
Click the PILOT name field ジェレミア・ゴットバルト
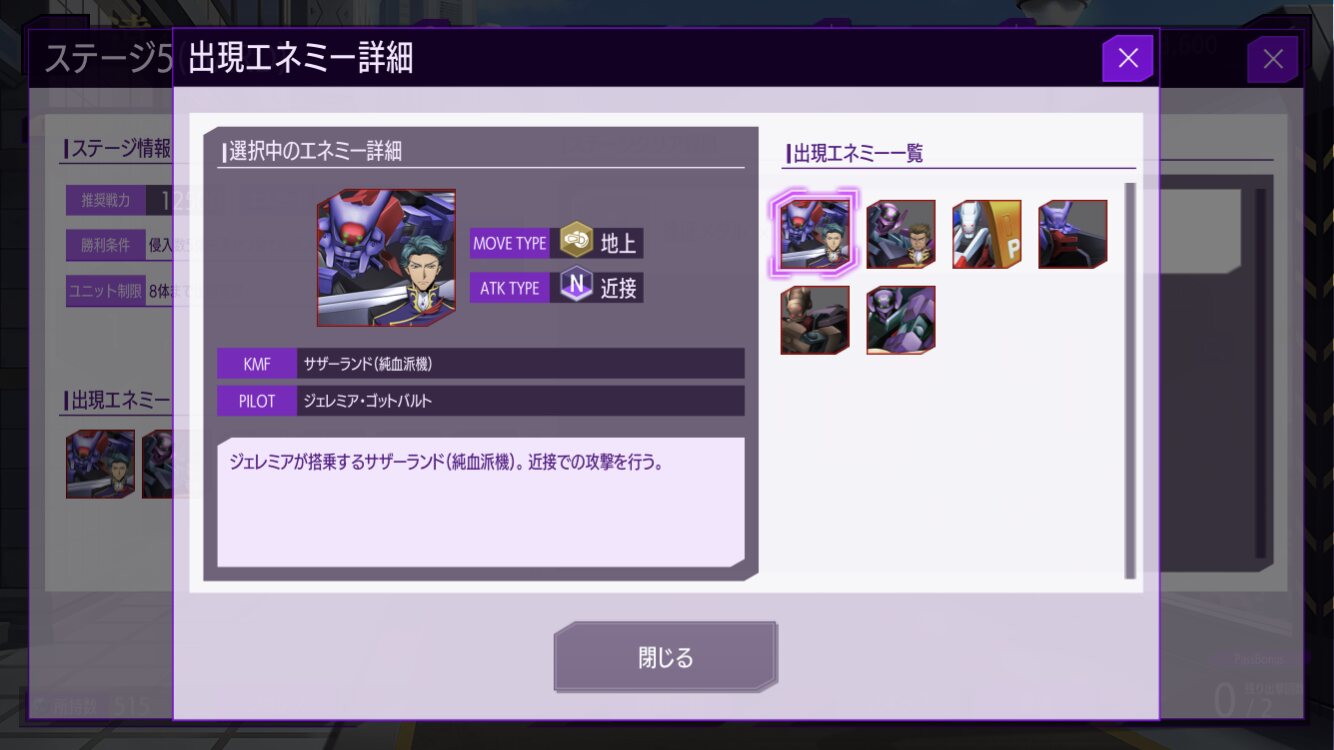[x=520, y=402]
